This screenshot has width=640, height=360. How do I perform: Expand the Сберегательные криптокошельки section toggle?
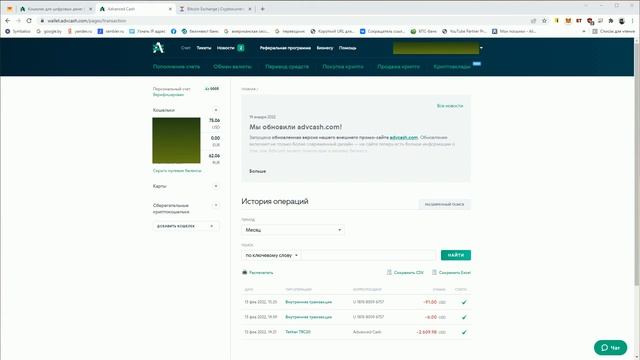(x=216, y=205)
